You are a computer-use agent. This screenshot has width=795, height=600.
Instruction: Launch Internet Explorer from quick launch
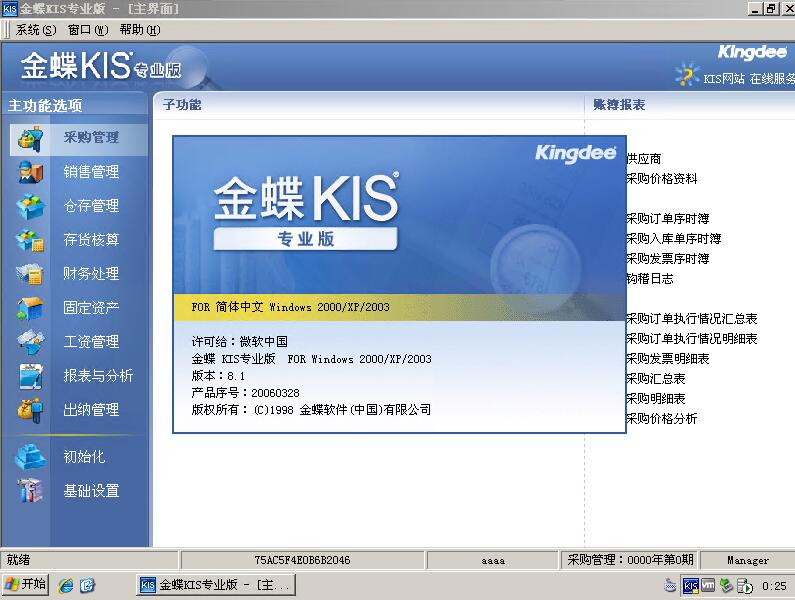click(66, 585)
